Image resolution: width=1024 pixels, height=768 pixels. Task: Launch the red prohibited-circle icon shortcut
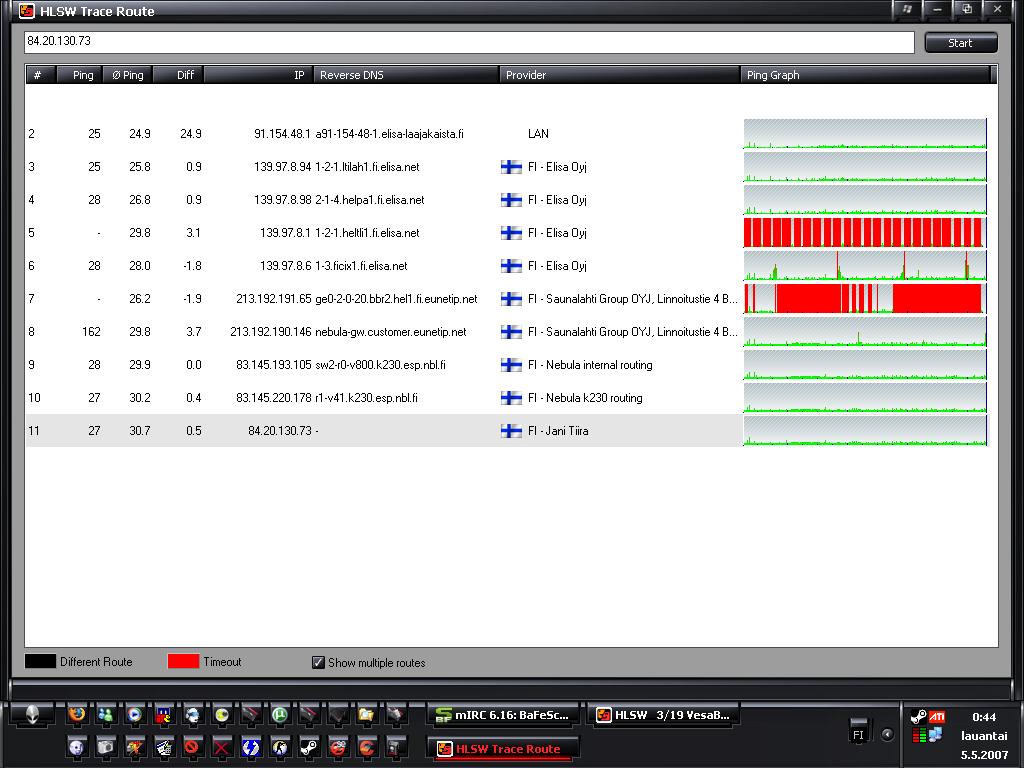(x=191, y=746)
